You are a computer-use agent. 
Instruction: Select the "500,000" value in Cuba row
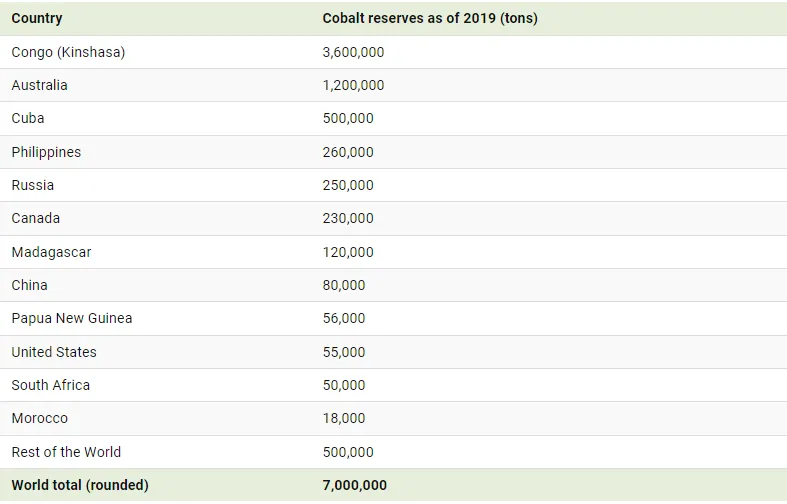(348, 118)
